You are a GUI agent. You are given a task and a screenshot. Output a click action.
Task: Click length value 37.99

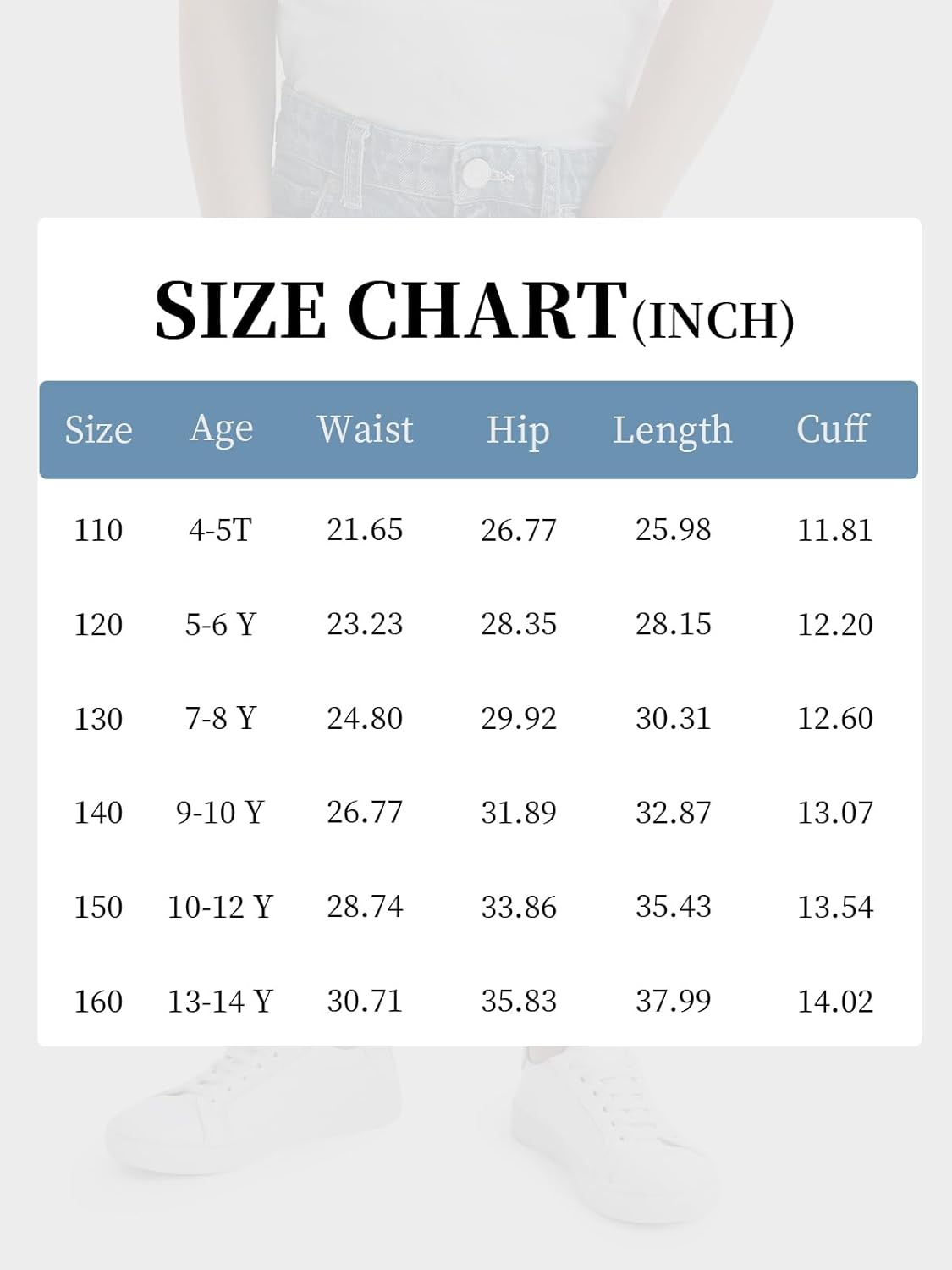coord(674,1002)
